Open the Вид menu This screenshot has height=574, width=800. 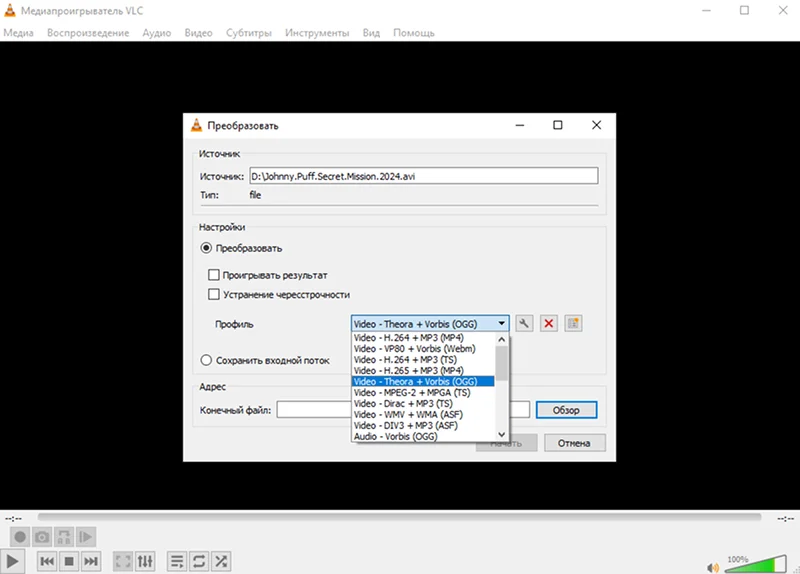371,33
